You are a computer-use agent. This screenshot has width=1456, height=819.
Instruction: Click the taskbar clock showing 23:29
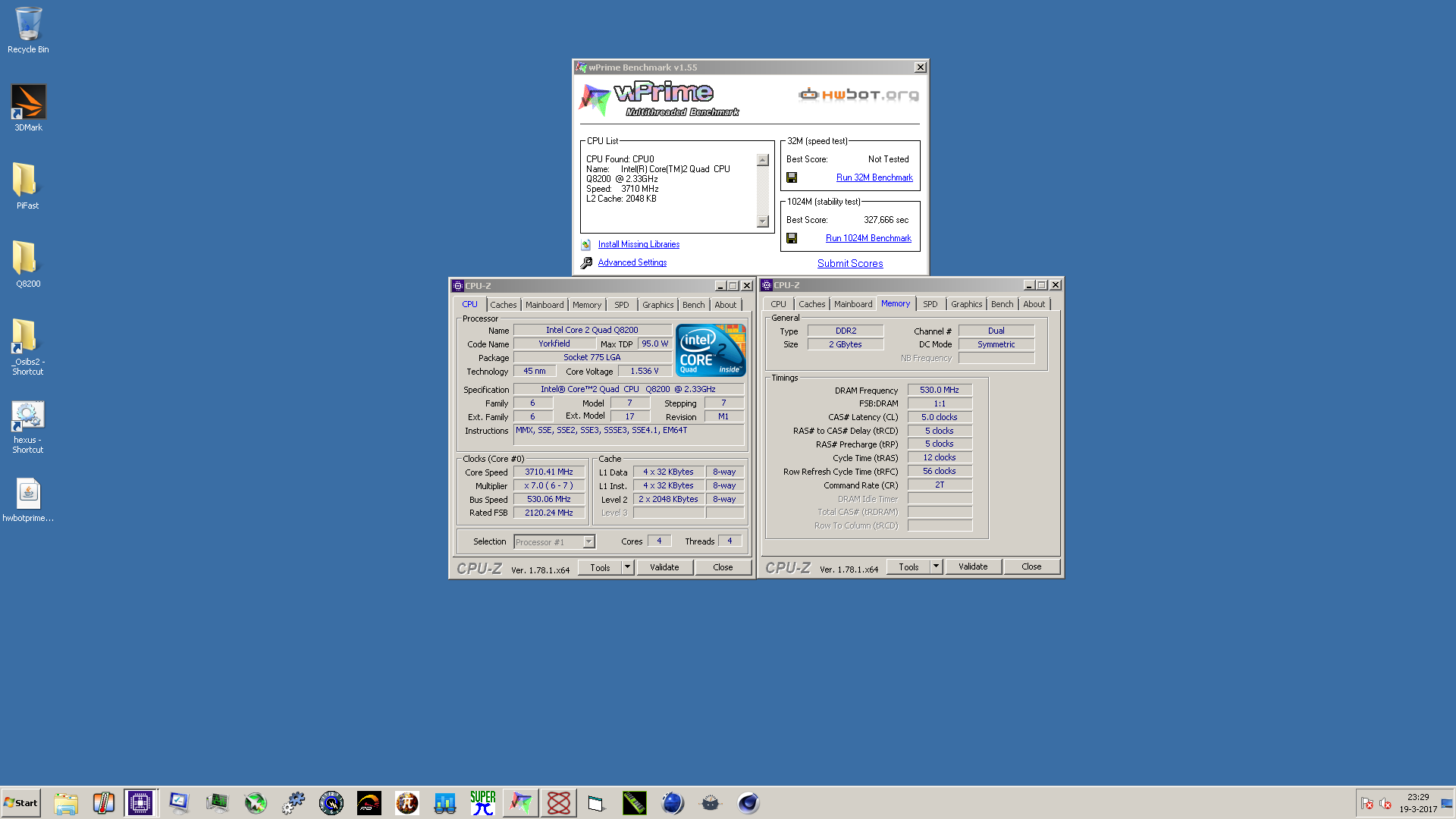tap(1418, 803)
